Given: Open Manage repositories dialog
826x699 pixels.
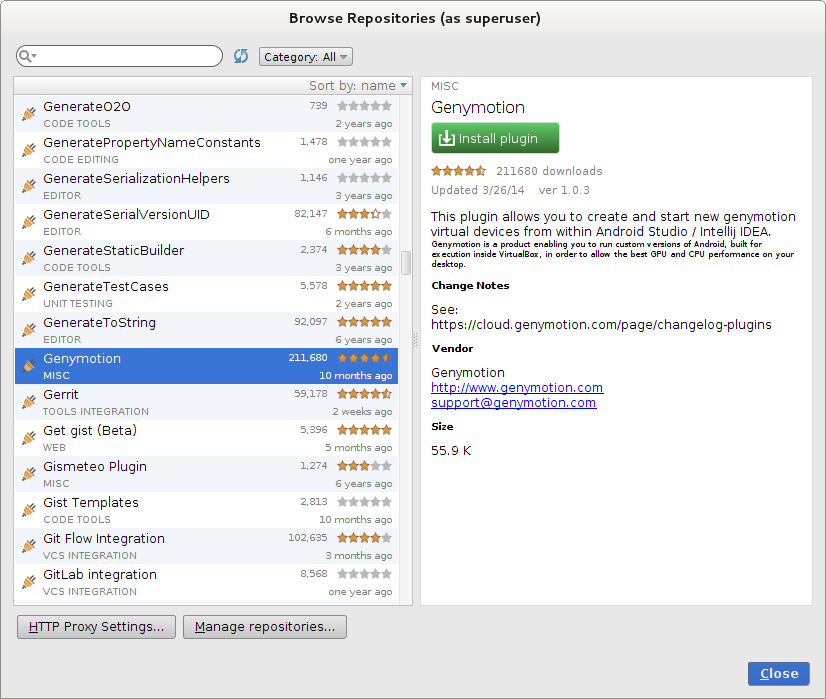Looking at the screenshot, I should tap(265, 627).
